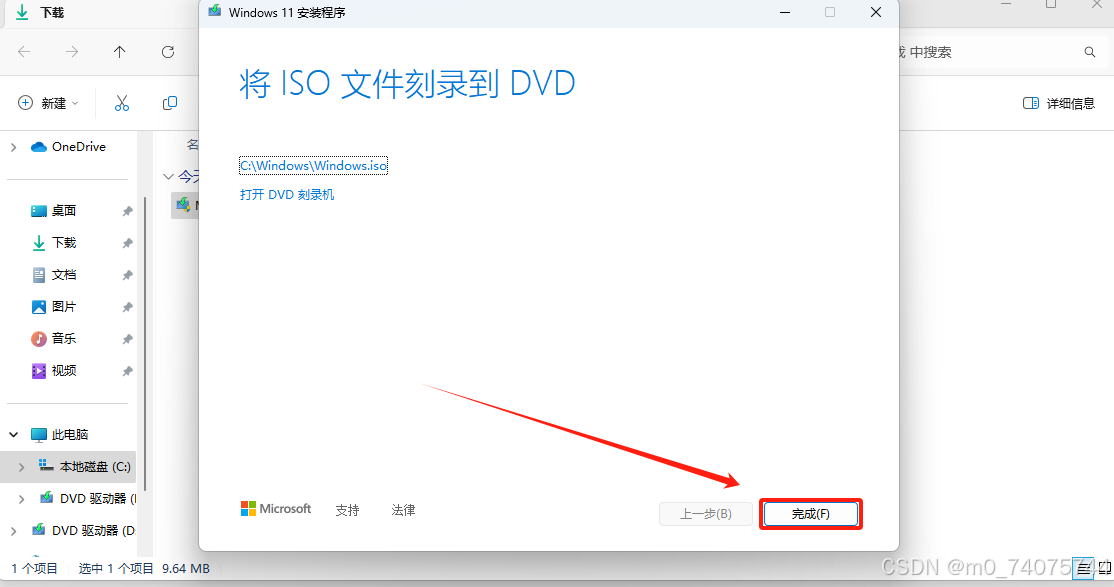The image size is (1114, 587).
Task: Select the DVD 驱动器 (D entry
Action: 83,530
